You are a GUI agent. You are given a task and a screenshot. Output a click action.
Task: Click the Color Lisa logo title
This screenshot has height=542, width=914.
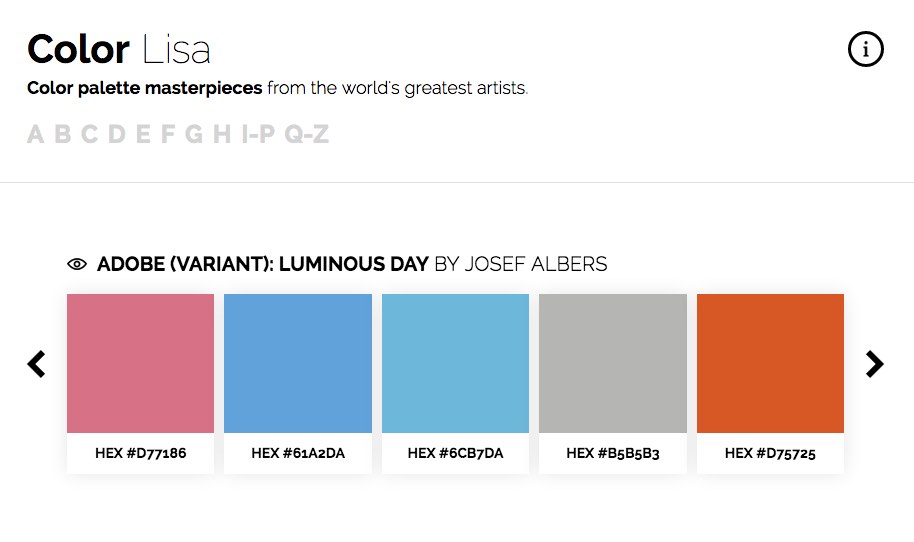point(119,49)
